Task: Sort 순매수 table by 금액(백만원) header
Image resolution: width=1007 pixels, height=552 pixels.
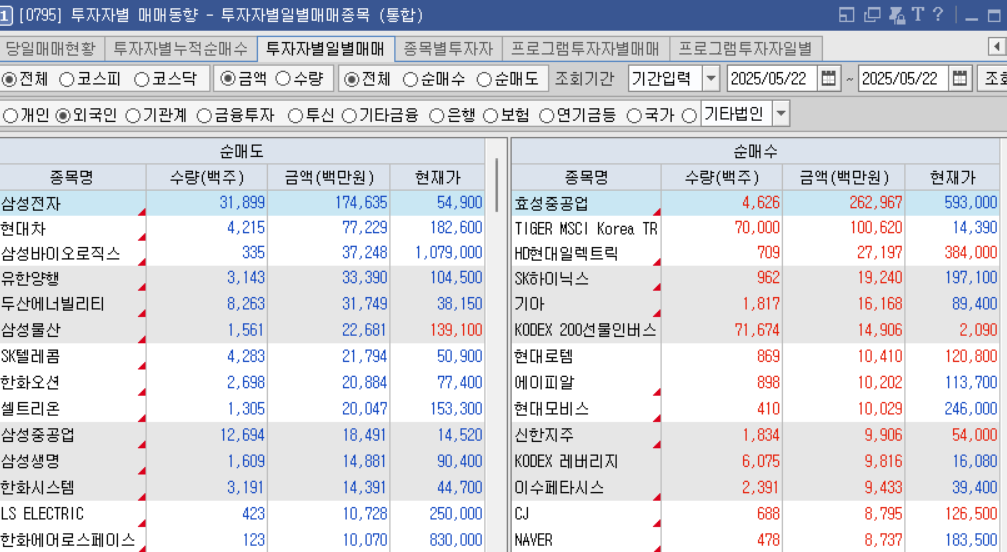Action: 844,177
